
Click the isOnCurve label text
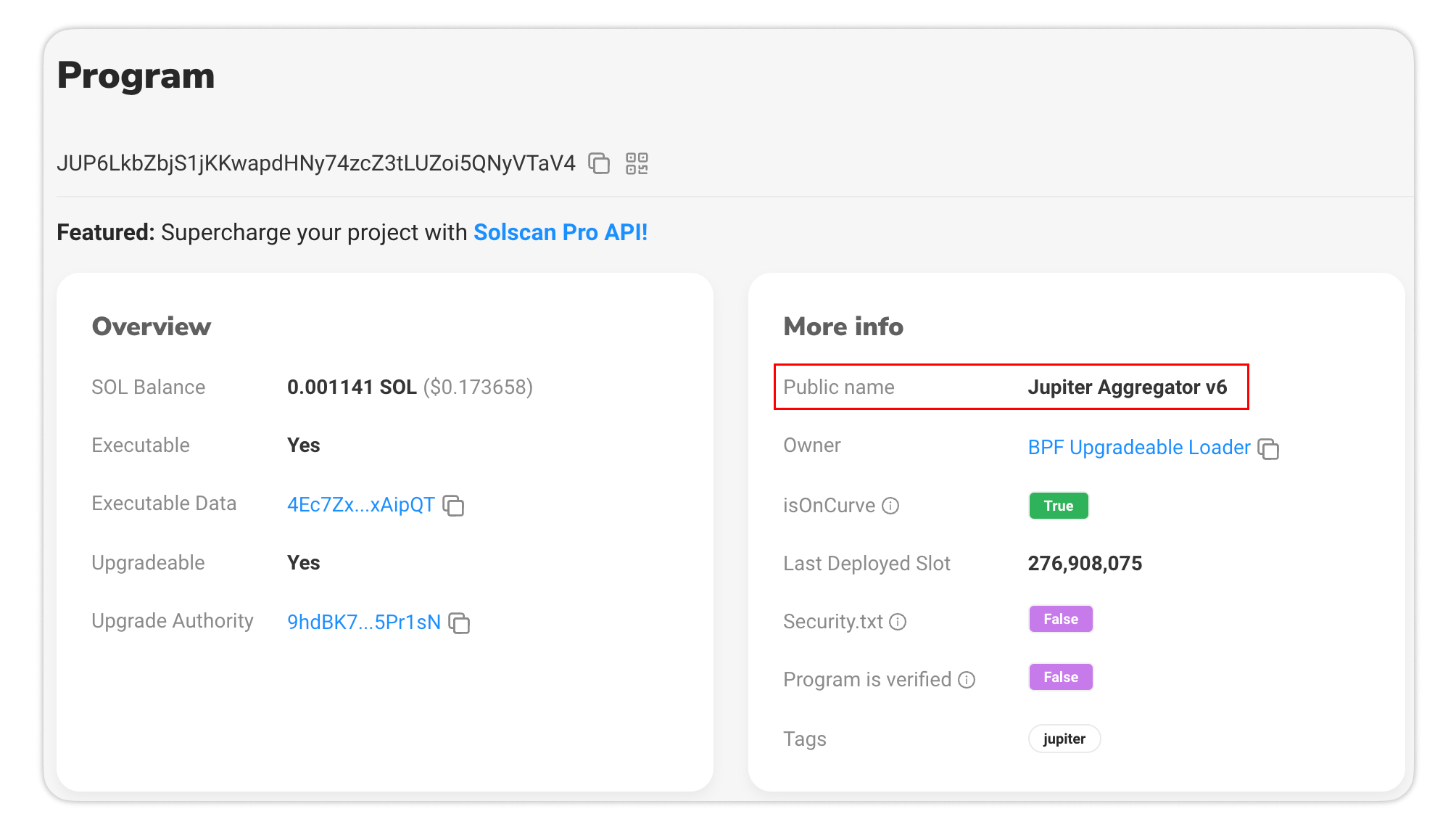[x=830, y=506]
